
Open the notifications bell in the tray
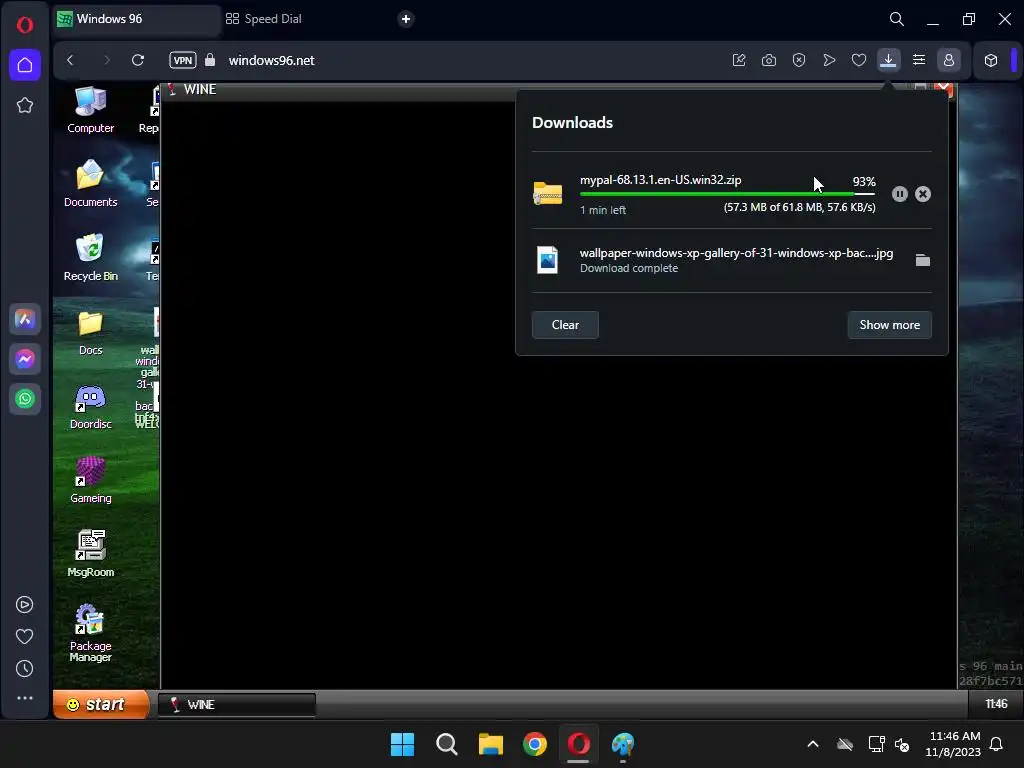tap(997, 744)
